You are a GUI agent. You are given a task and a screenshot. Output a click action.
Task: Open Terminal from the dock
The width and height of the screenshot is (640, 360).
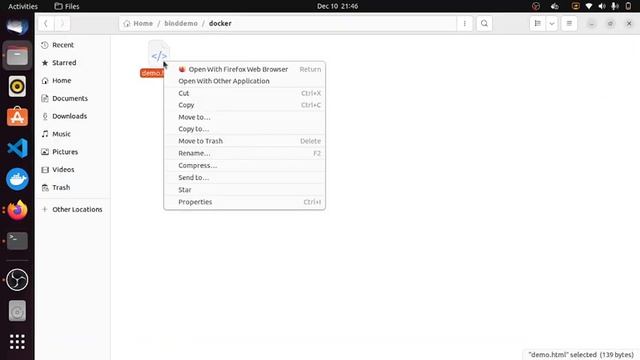tap(17, 241)
